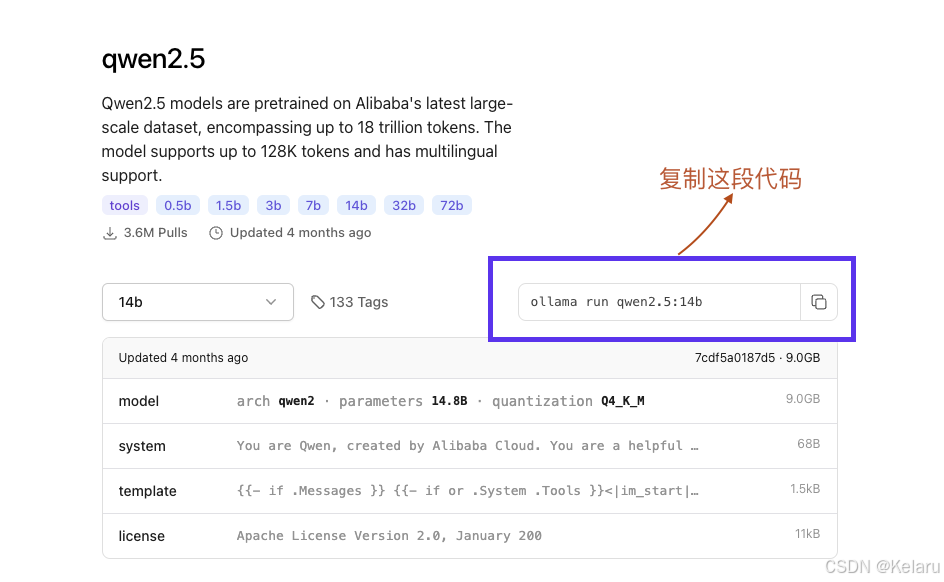The image size is (944, 582).
Task: Open the 133 Tags link
Action: [x=349, y=302]
